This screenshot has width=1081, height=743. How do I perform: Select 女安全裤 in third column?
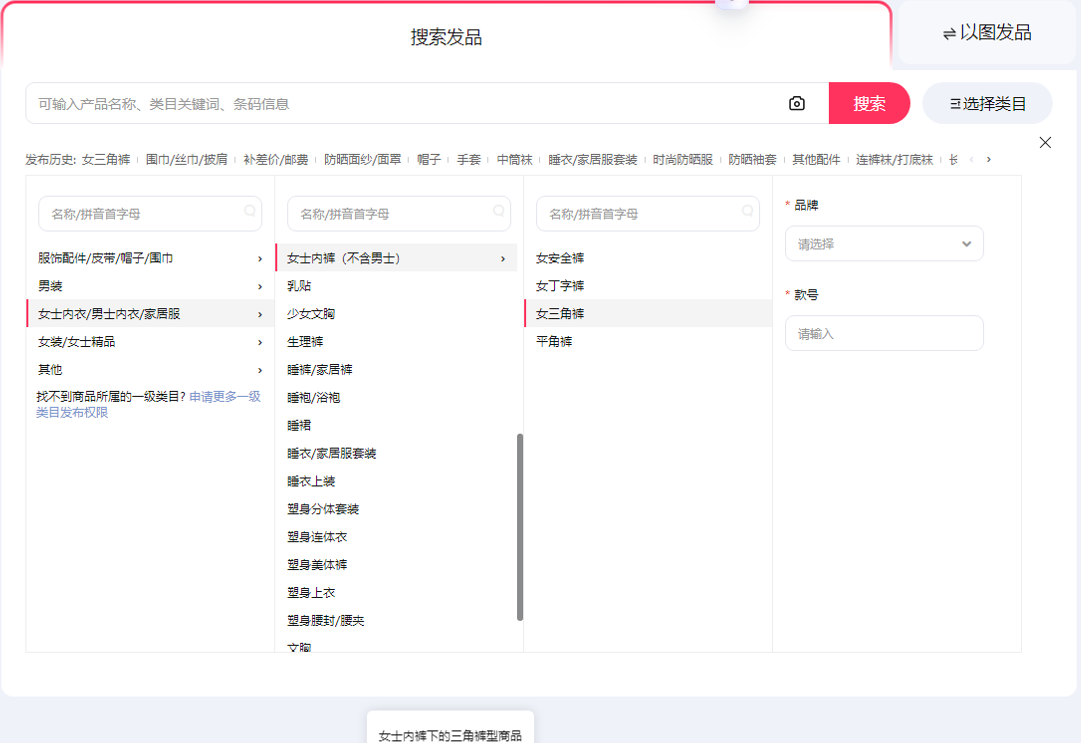(648, 258)
